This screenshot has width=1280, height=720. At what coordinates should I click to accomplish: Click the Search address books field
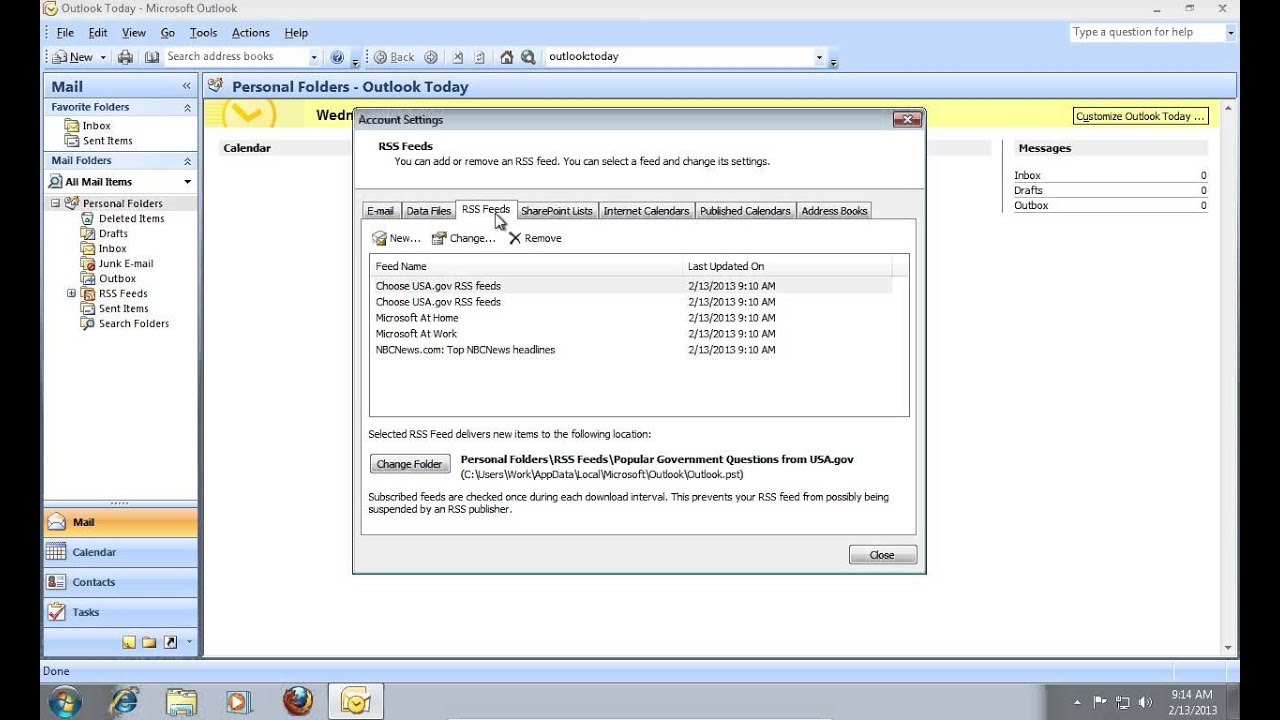[x=236, y=57]
